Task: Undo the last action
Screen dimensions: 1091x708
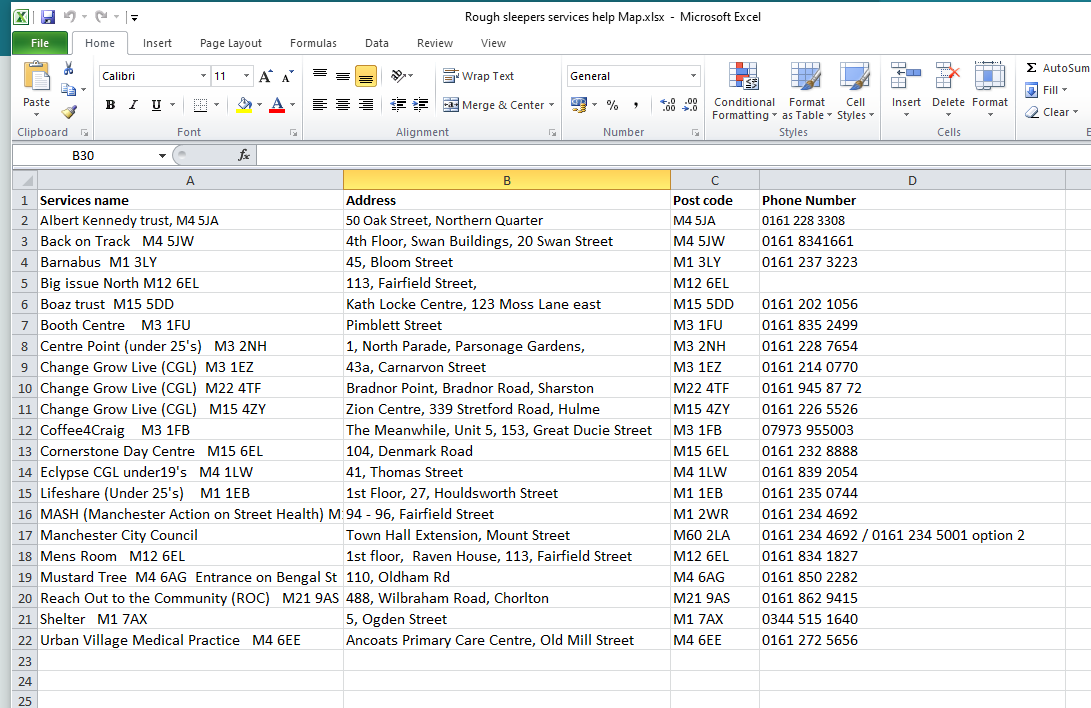Action: [x=70, y=17]
